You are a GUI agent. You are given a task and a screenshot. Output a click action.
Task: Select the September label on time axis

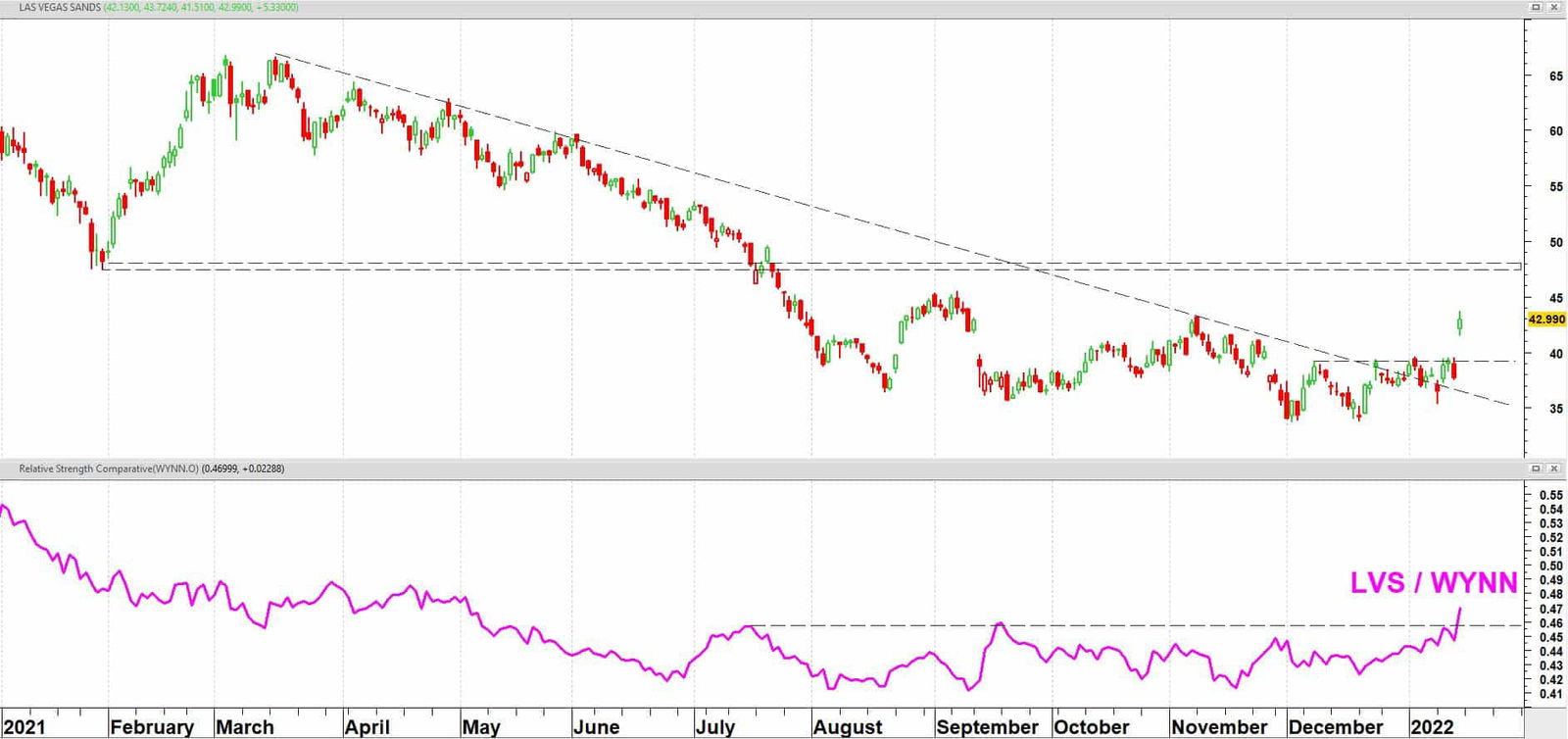tap(987, 727)
